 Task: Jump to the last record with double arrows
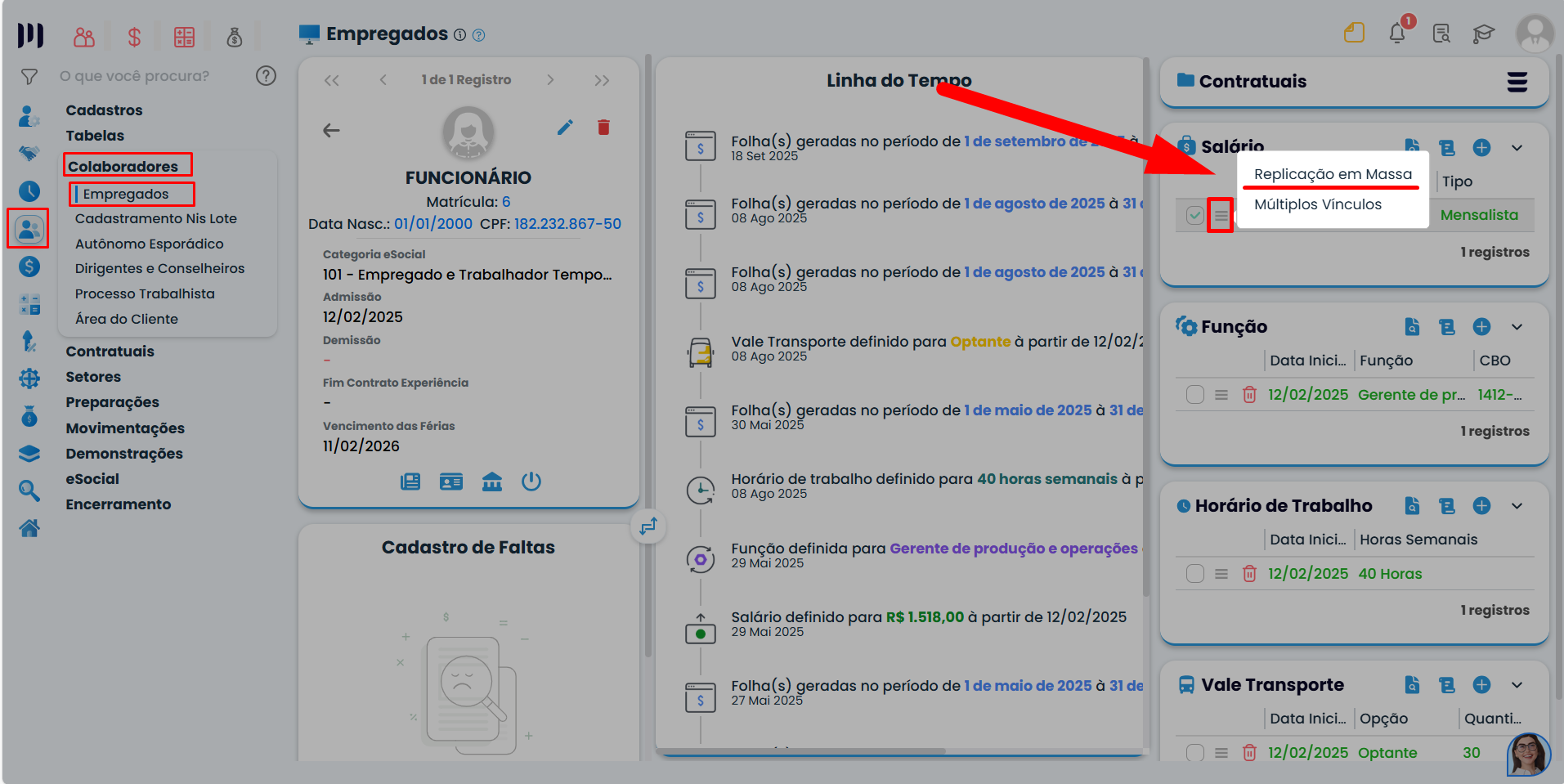[602, 80]
